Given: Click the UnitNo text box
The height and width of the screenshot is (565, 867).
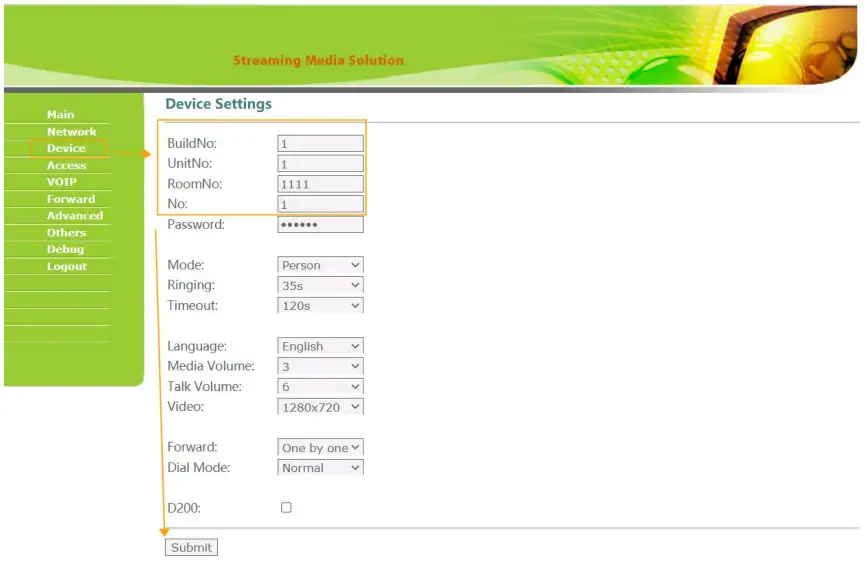Looking at the screenshot, I should 320,164.
